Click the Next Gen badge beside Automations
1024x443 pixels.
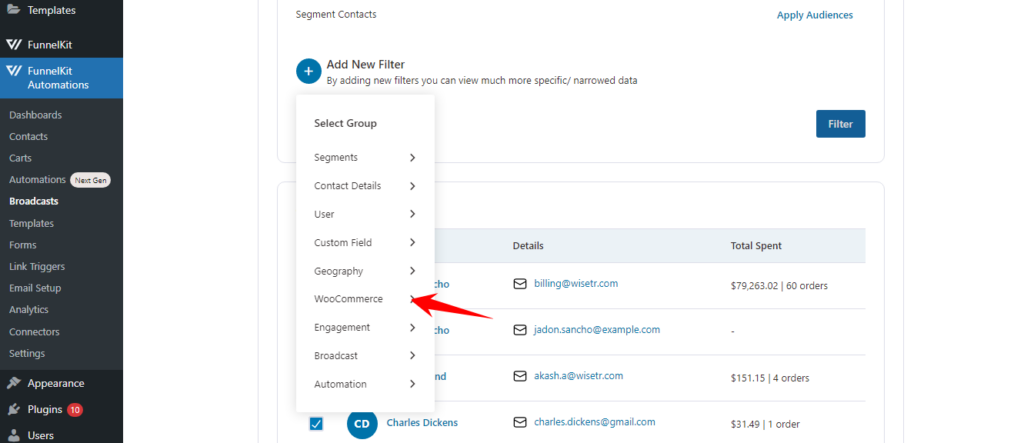[90, 180]
